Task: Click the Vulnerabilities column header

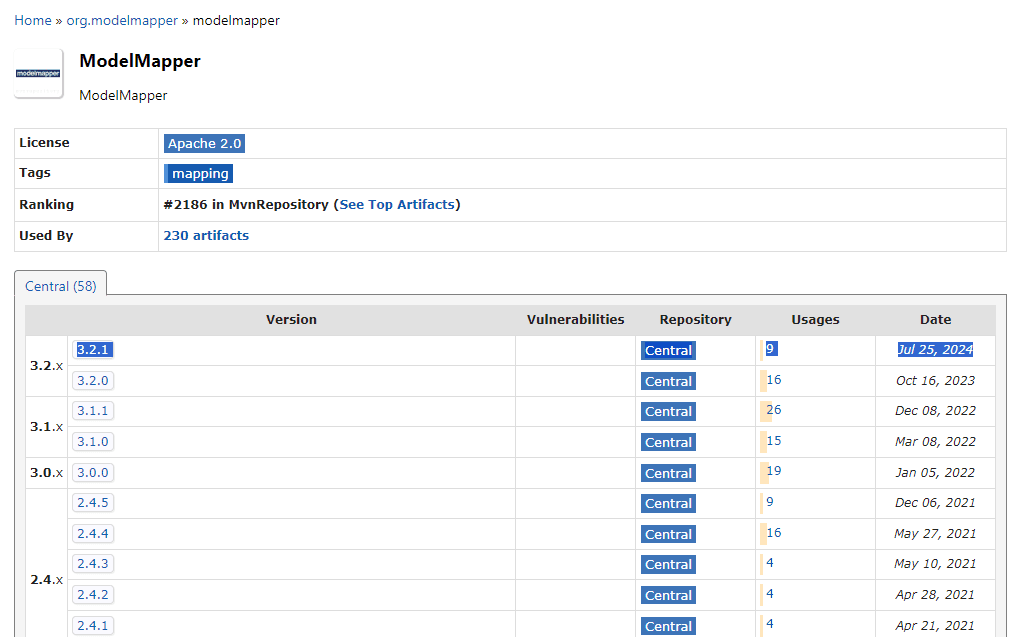Action: (x=575, y=320)
